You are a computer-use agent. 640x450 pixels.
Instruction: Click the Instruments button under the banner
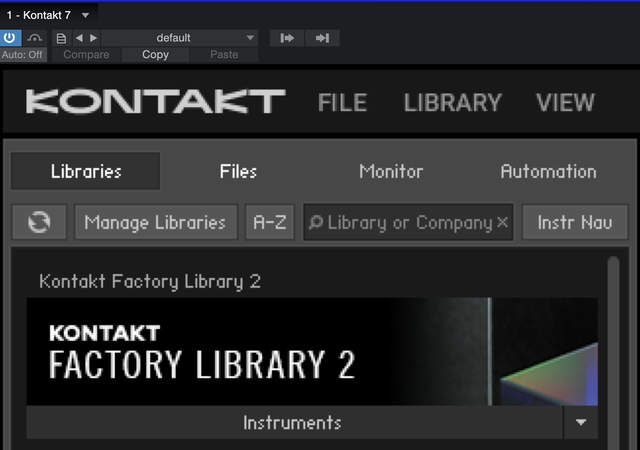pyautogui.click(x=295, y=422)
